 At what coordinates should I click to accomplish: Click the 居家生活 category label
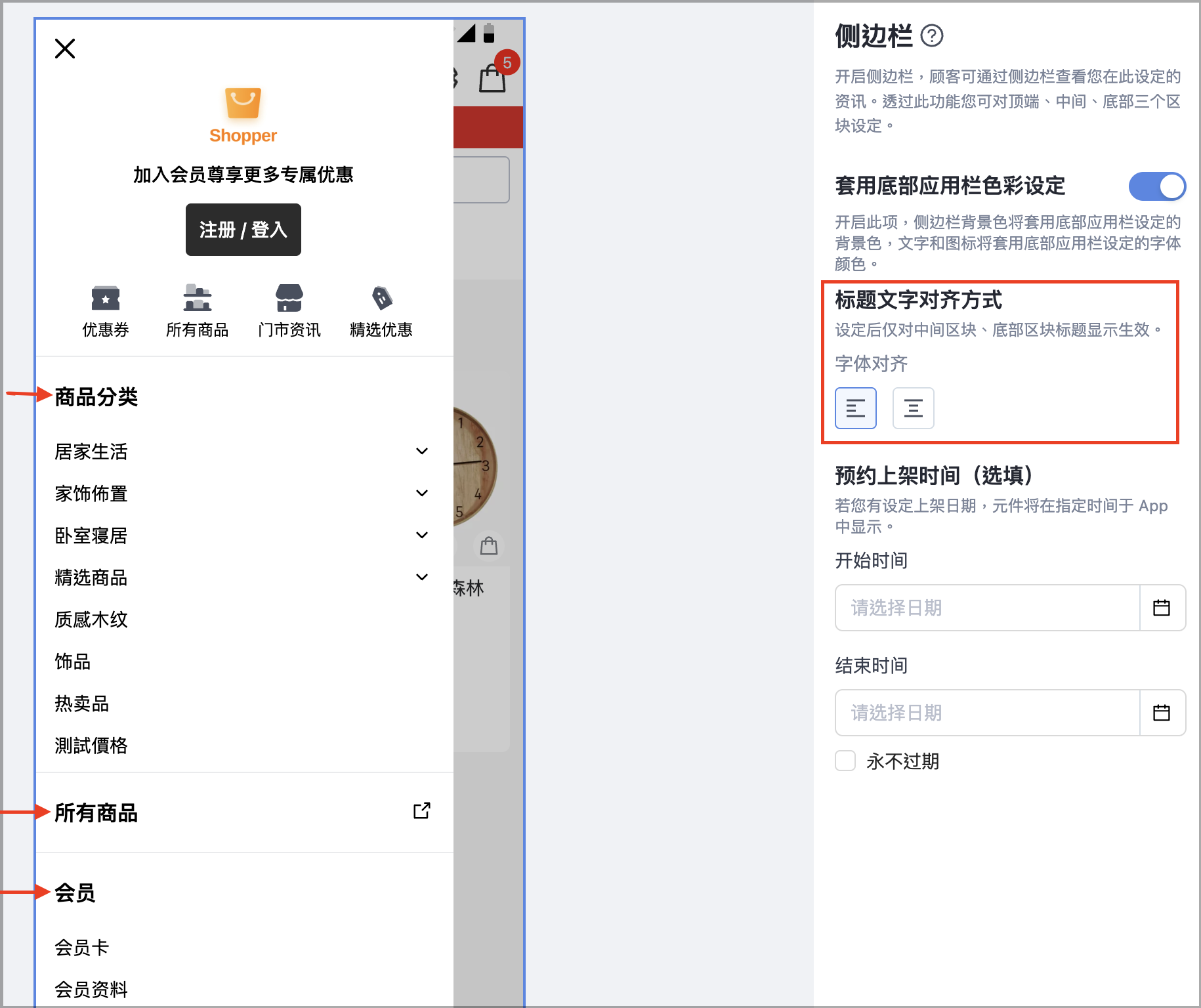tap(91, 451)
